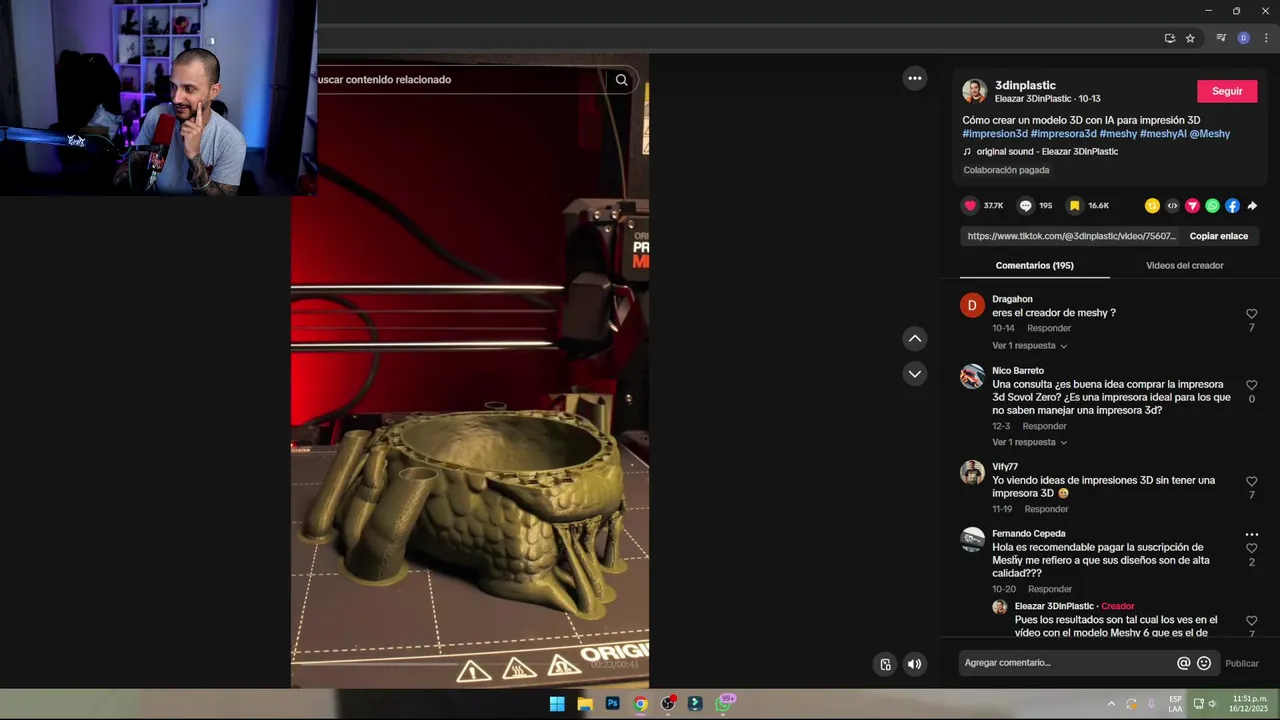This screenshot has height=720, width=1280.
Task: Show hidden system tray icons chevron
Action: [1110, 704]
